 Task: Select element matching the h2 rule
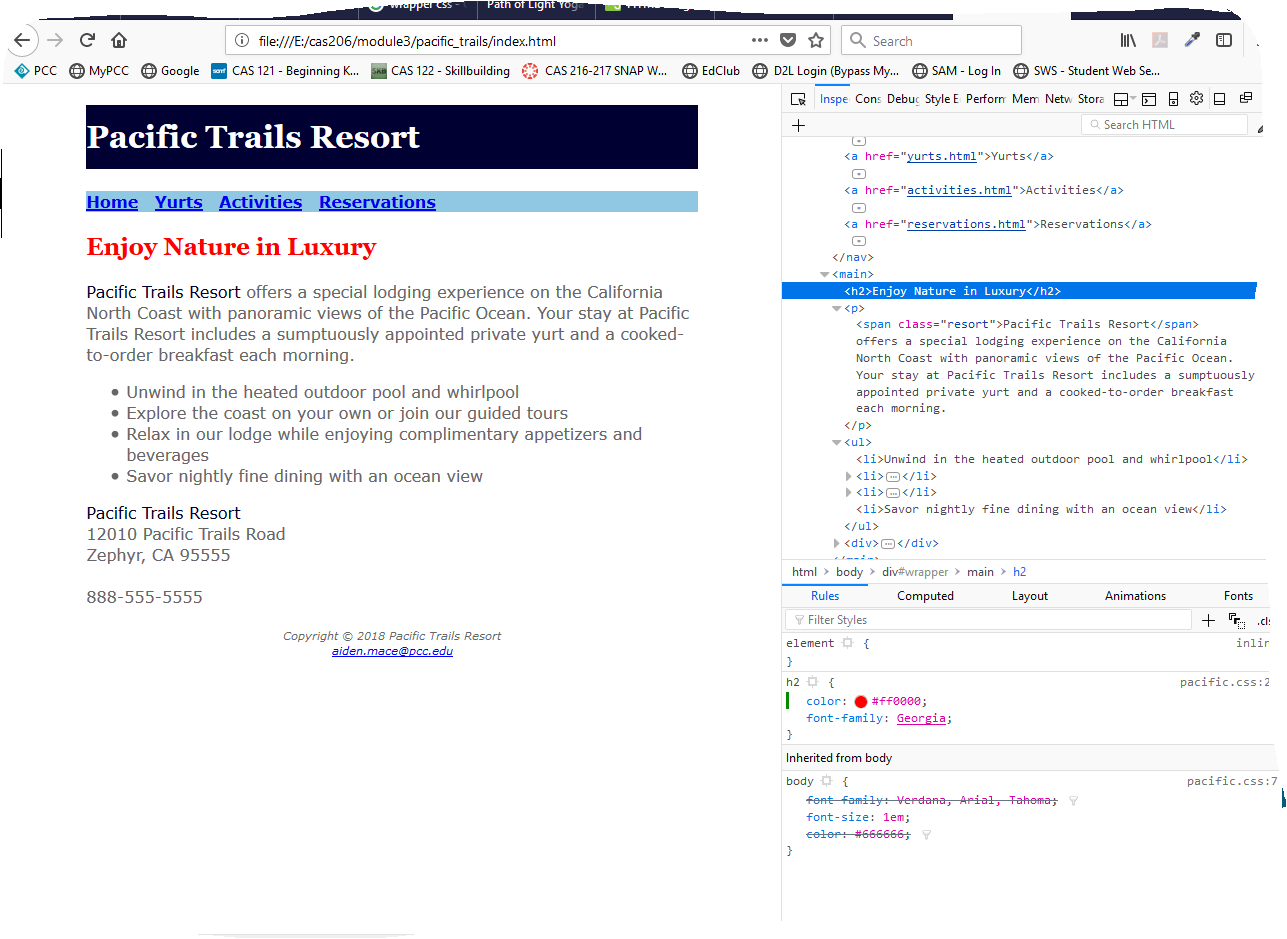click(x=813, y=682)
